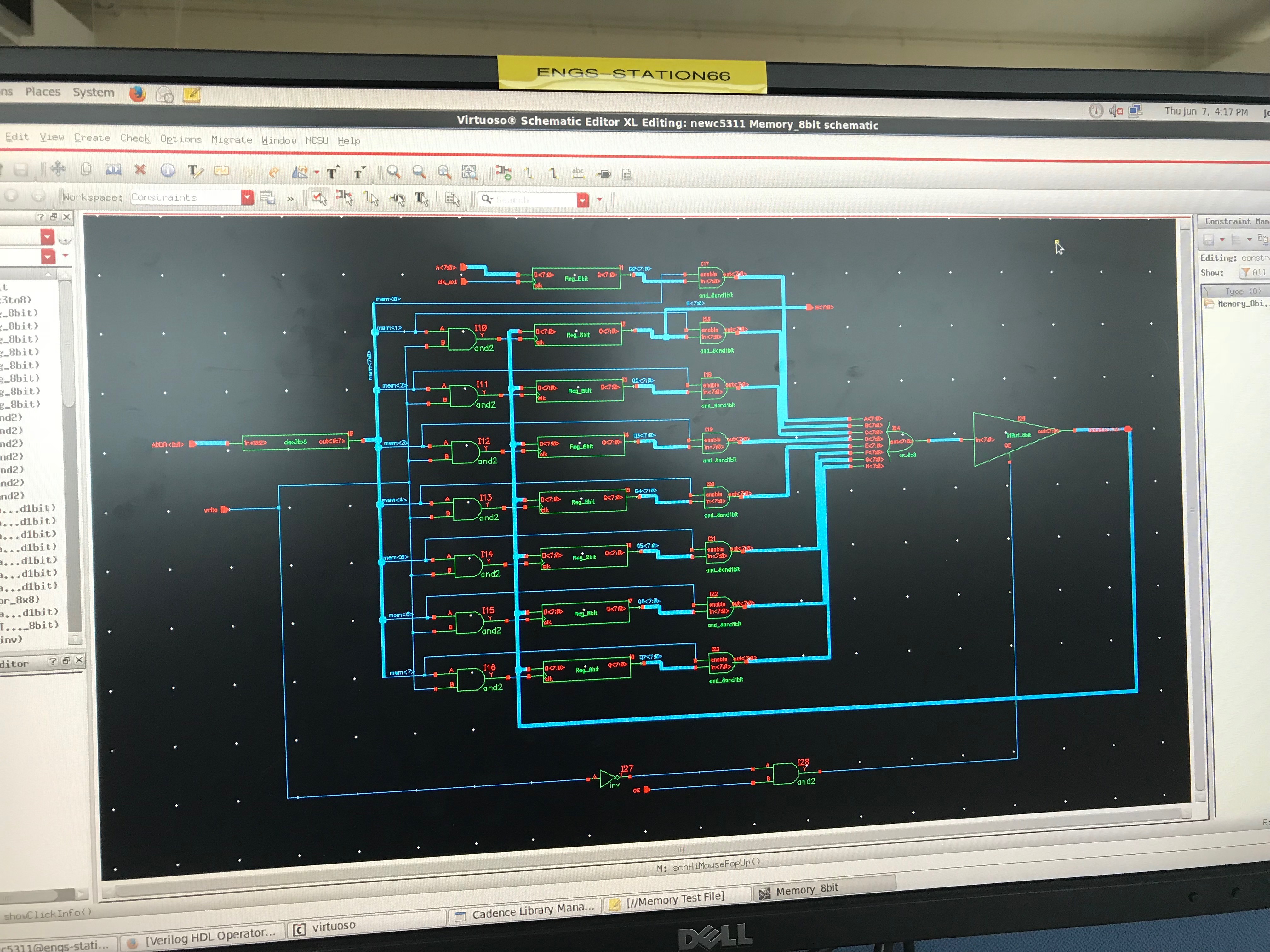
Task: Open the GNOME System menu
Action: click(93, 92)
